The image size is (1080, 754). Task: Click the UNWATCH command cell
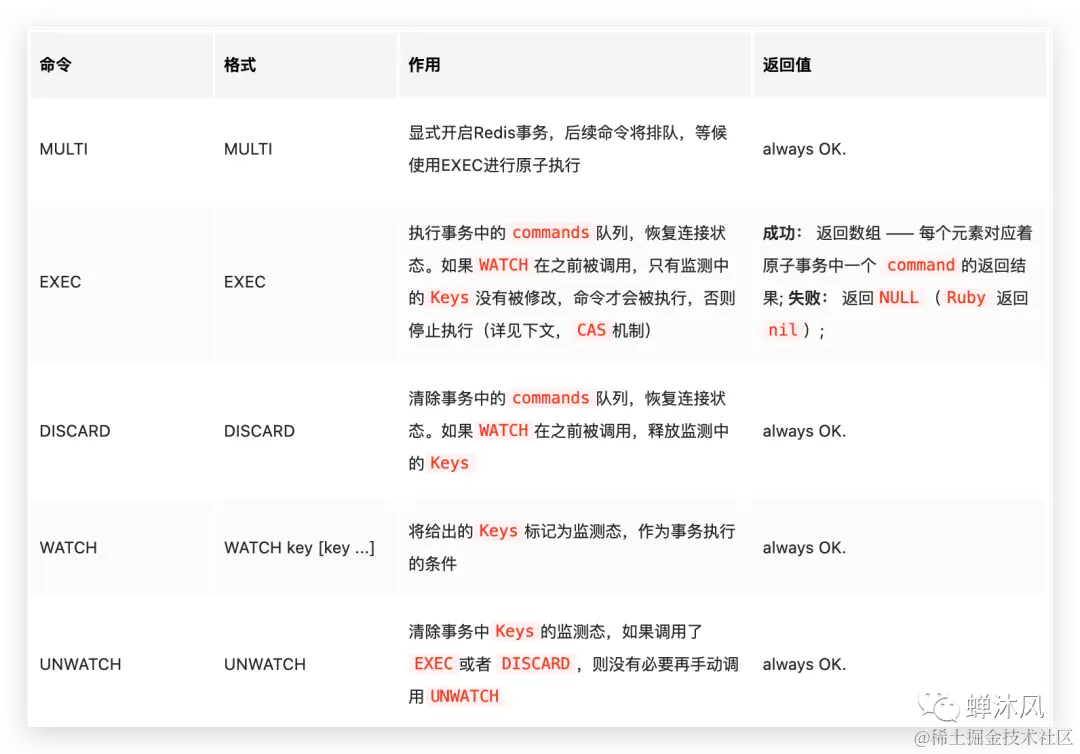(x=80, y=663)
